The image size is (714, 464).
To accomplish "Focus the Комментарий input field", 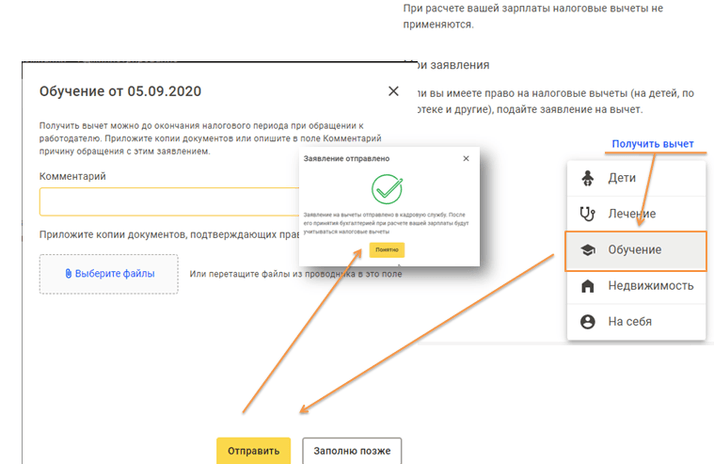I will (x=169, y=201).
